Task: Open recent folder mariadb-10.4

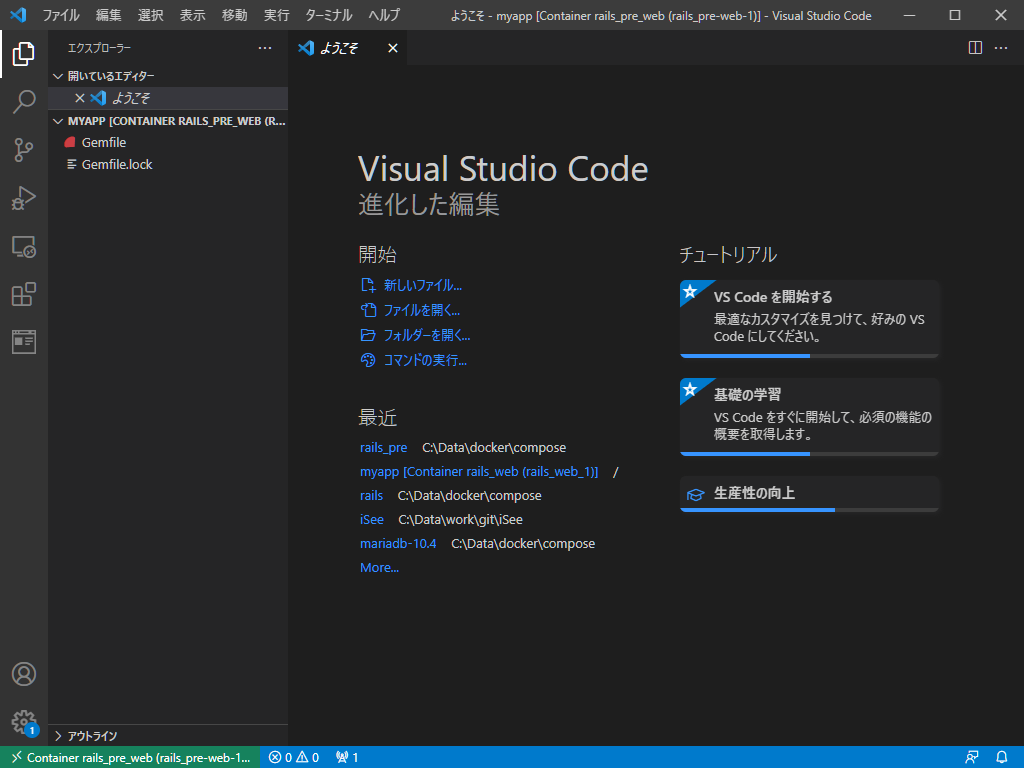Action: (x=398, y=543)
